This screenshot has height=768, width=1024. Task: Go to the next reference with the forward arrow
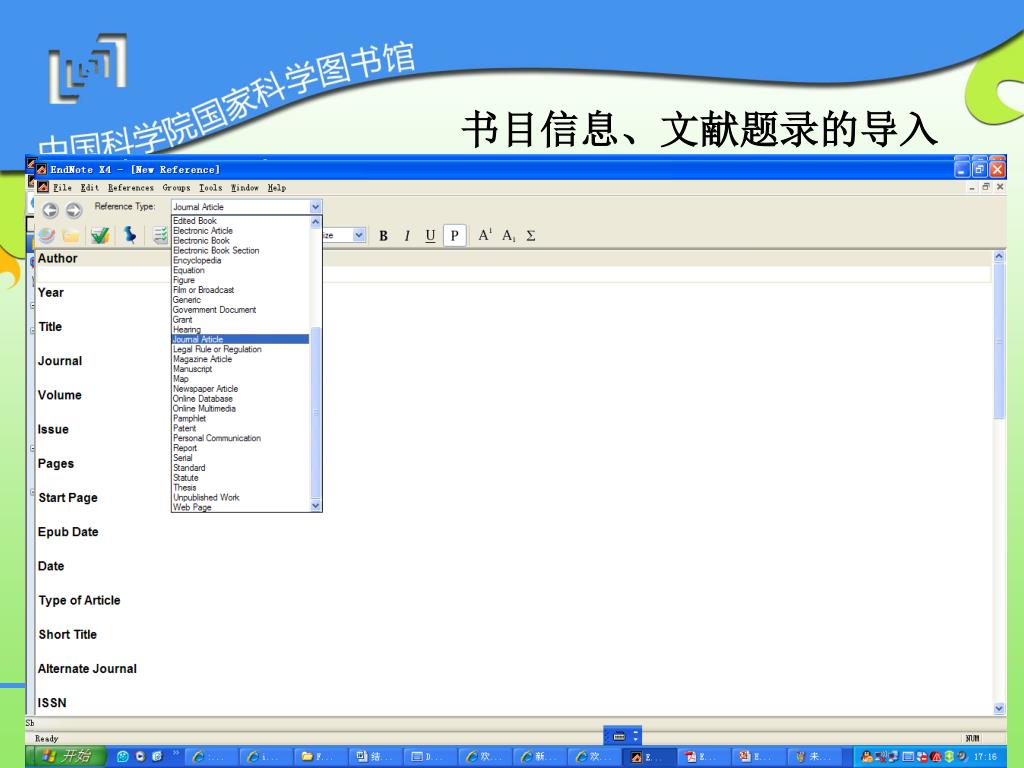(x=74, y=210)
